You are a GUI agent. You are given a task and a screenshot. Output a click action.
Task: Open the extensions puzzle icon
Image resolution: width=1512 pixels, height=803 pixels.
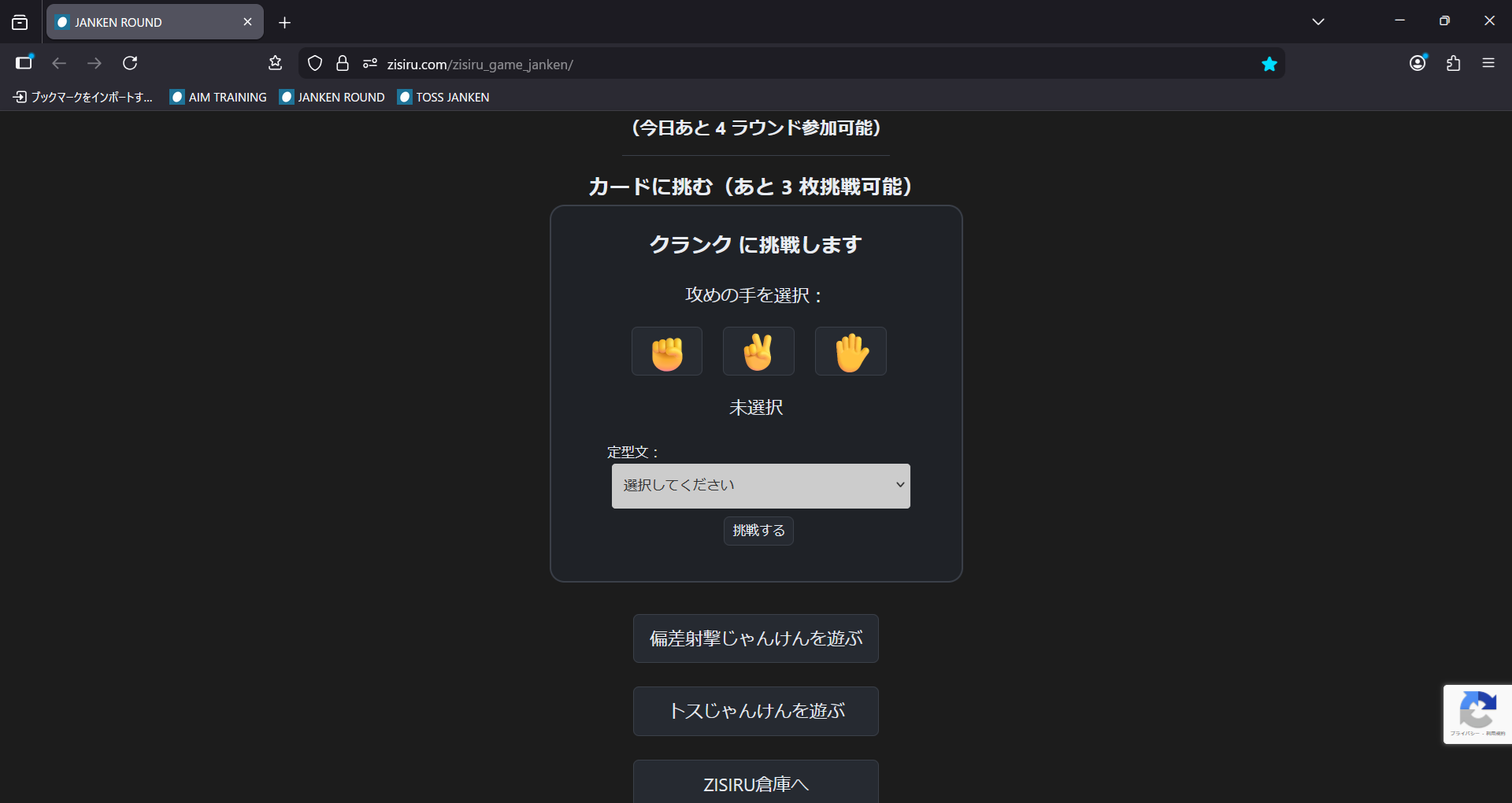pyautogui.click(x=1453, y=63)
